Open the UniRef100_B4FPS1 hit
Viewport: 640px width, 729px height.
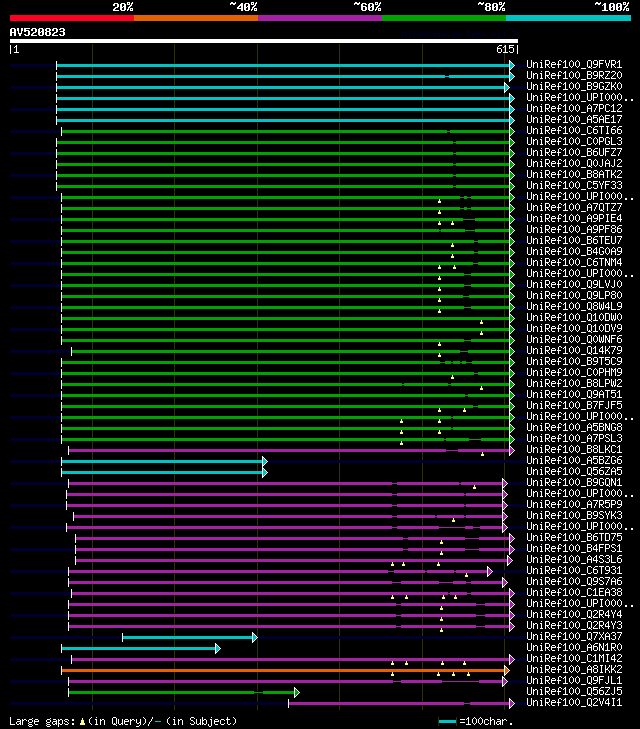574,549
